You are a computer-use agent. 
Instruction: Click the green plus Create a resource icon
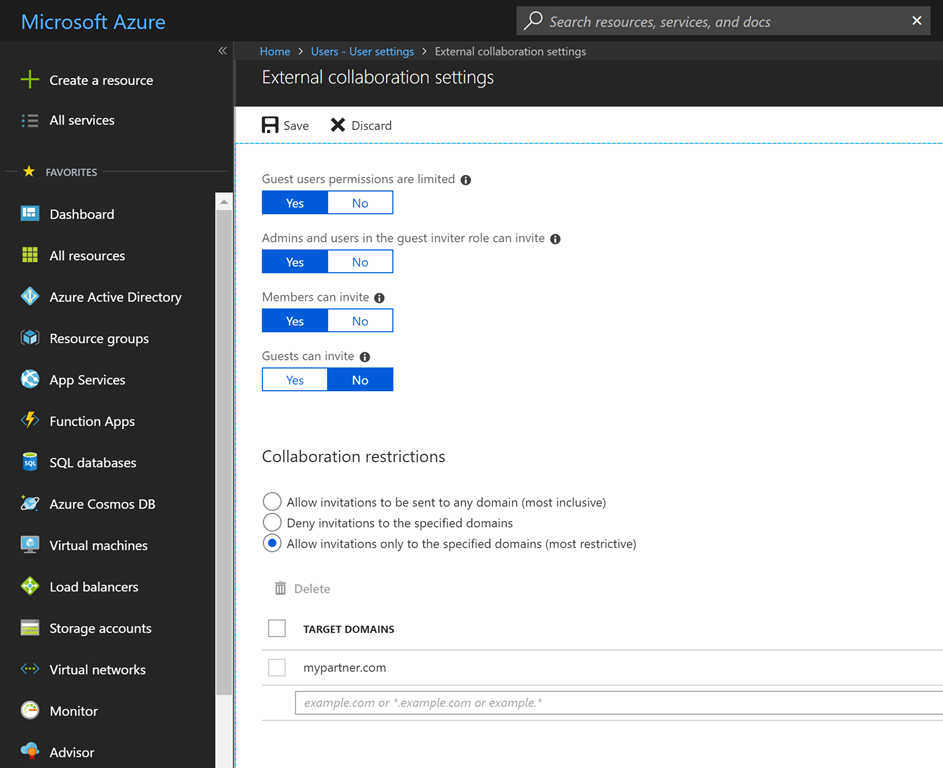[30, 80]
